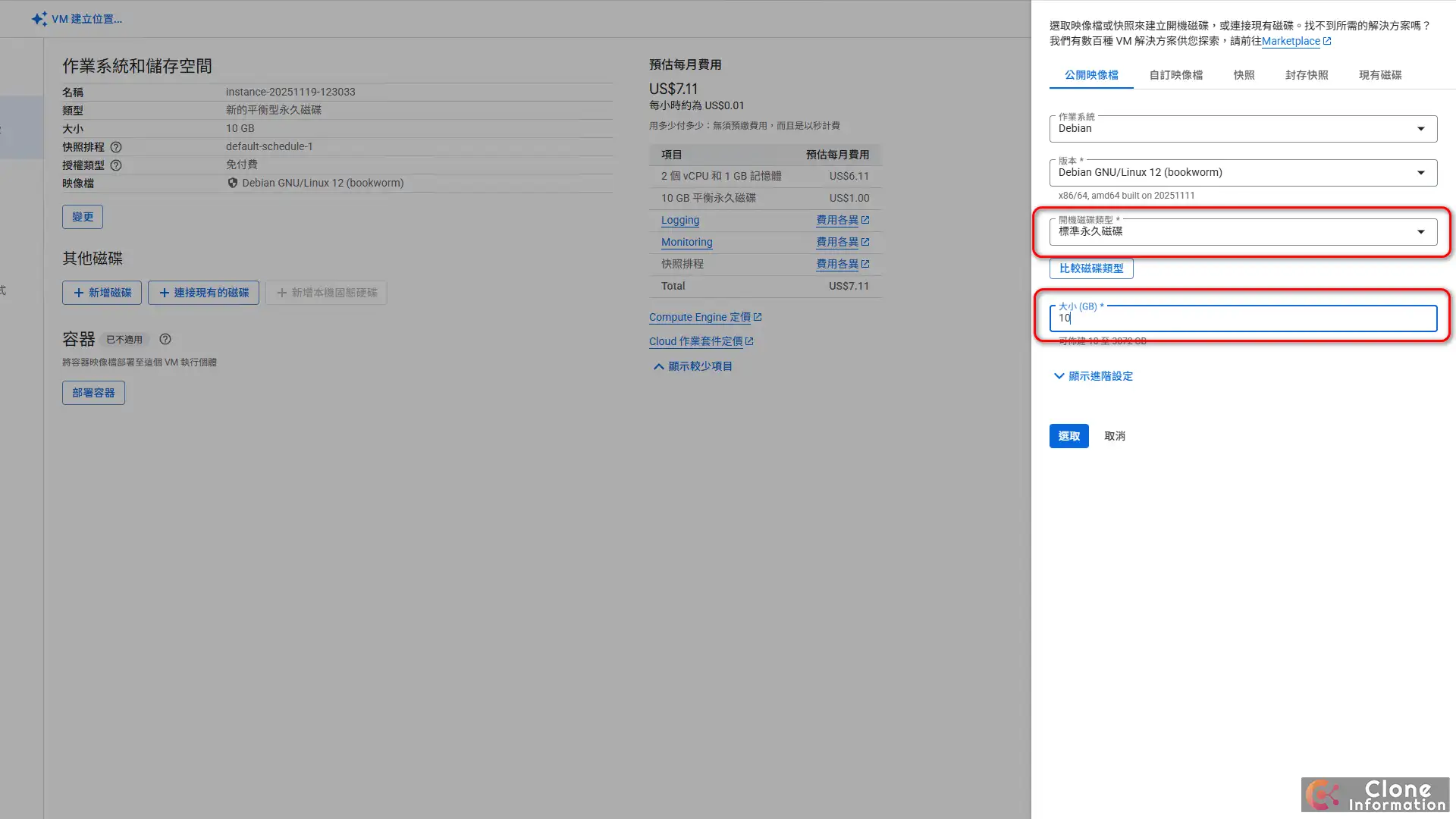Image resolution: width=1456 pixels, height=819 pixels.
Task: Open Compute Engine 定價 link
Action: pos(700,317)
